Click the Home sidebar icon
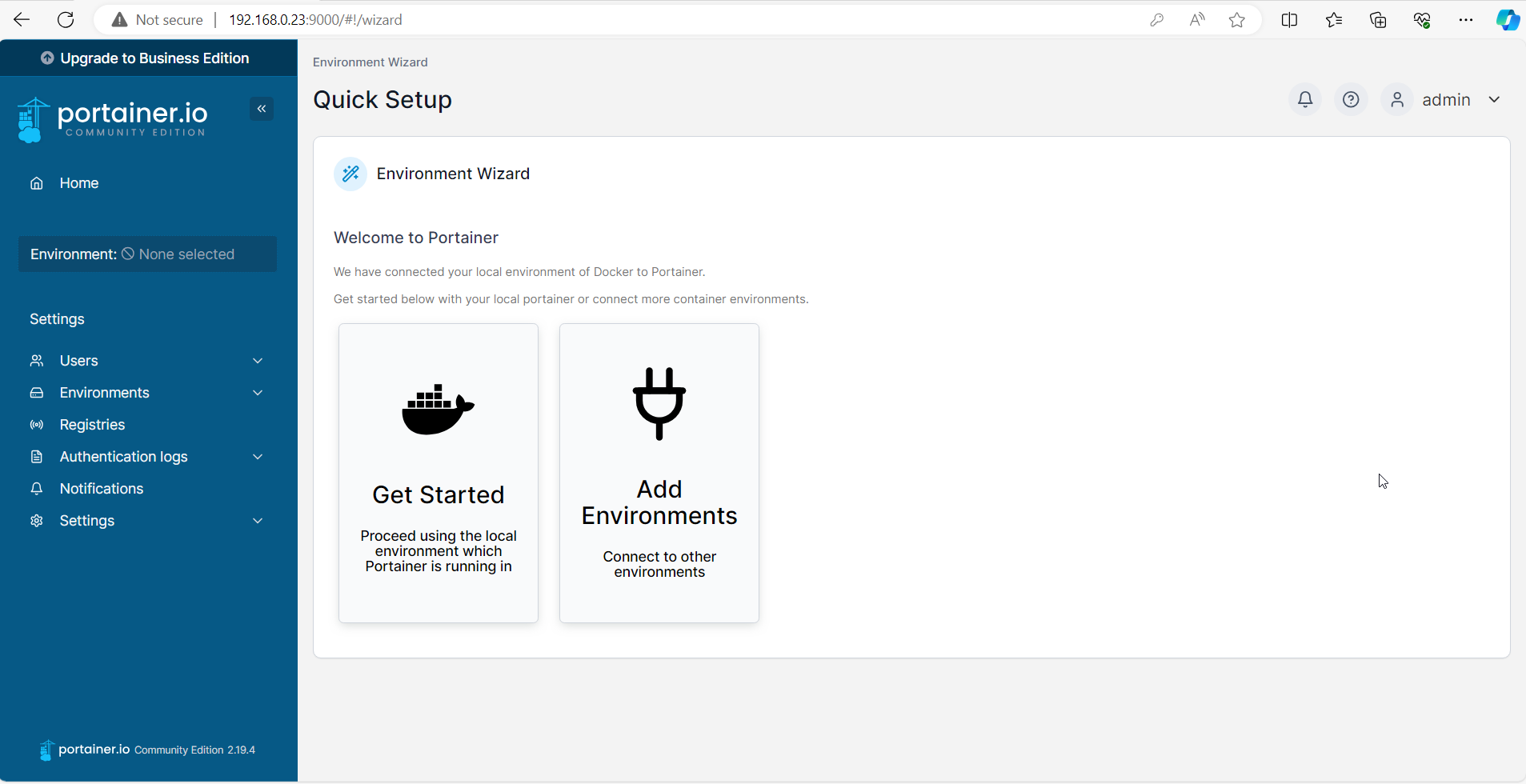This screenshot has width=1526, height=784. pyautogui.click(x=37, y=182)
